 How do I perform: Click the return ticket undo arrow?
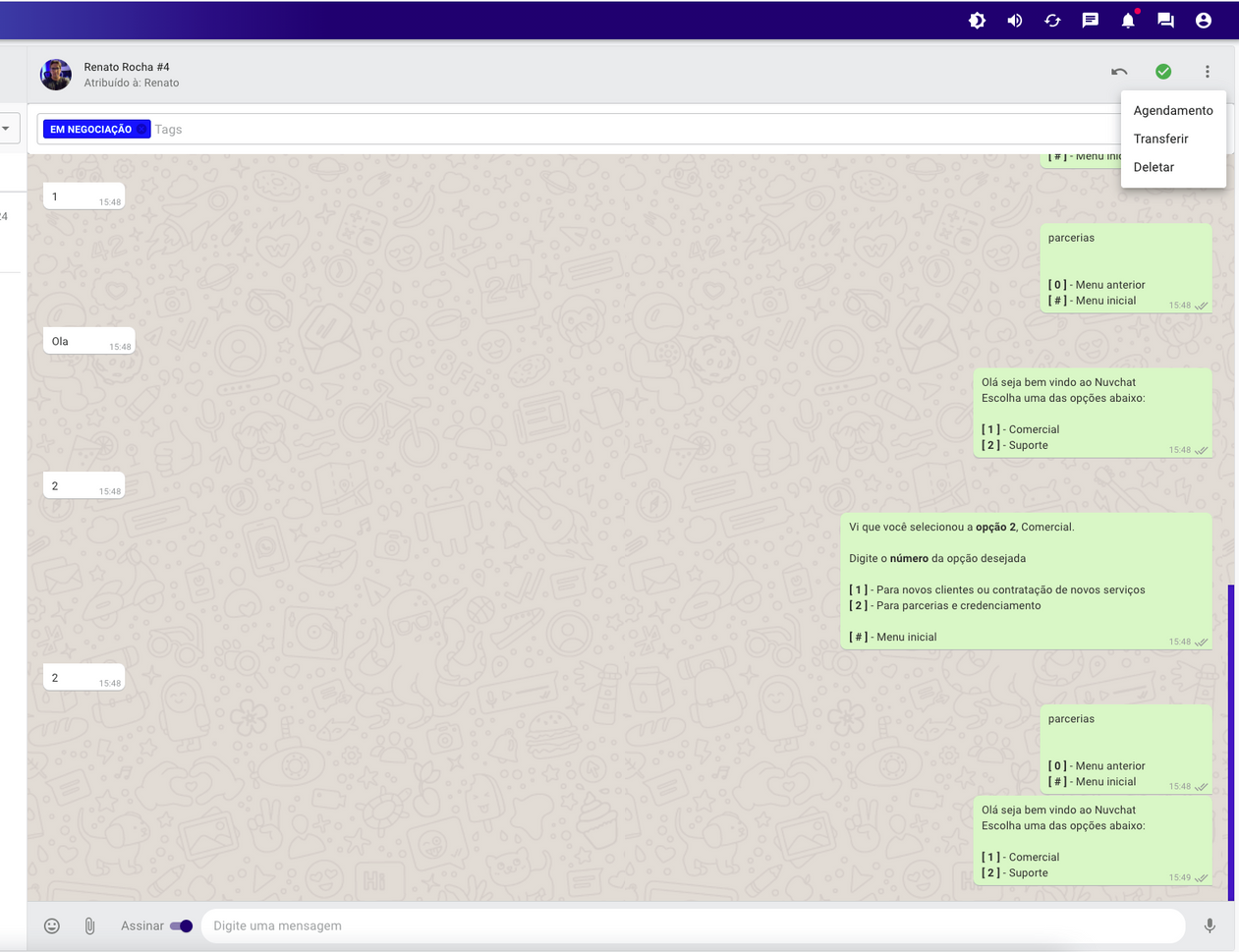(1119, 72)
